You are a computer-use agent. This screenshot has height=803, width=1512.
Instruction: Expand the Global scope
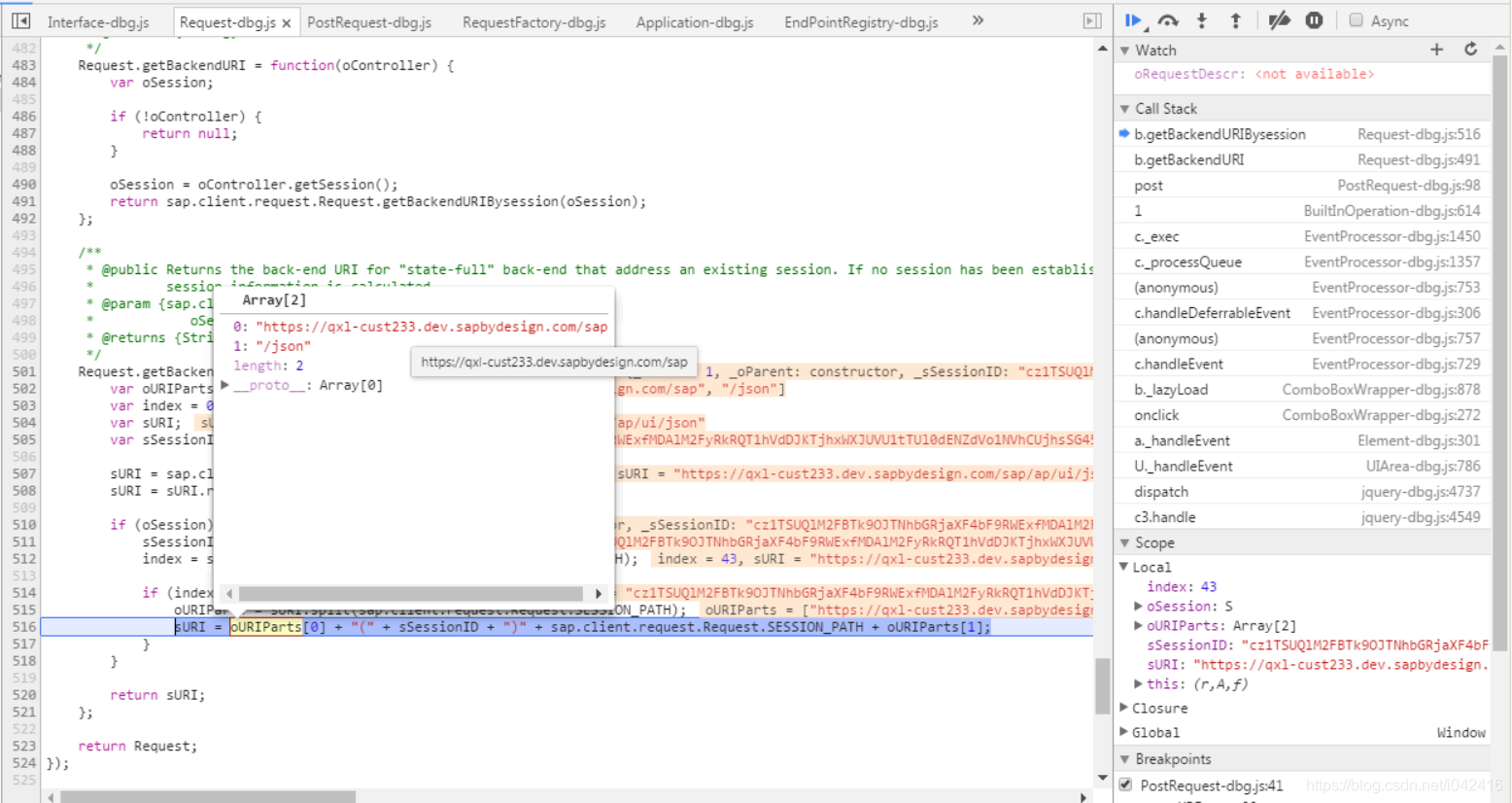[x=1125, y=732]
